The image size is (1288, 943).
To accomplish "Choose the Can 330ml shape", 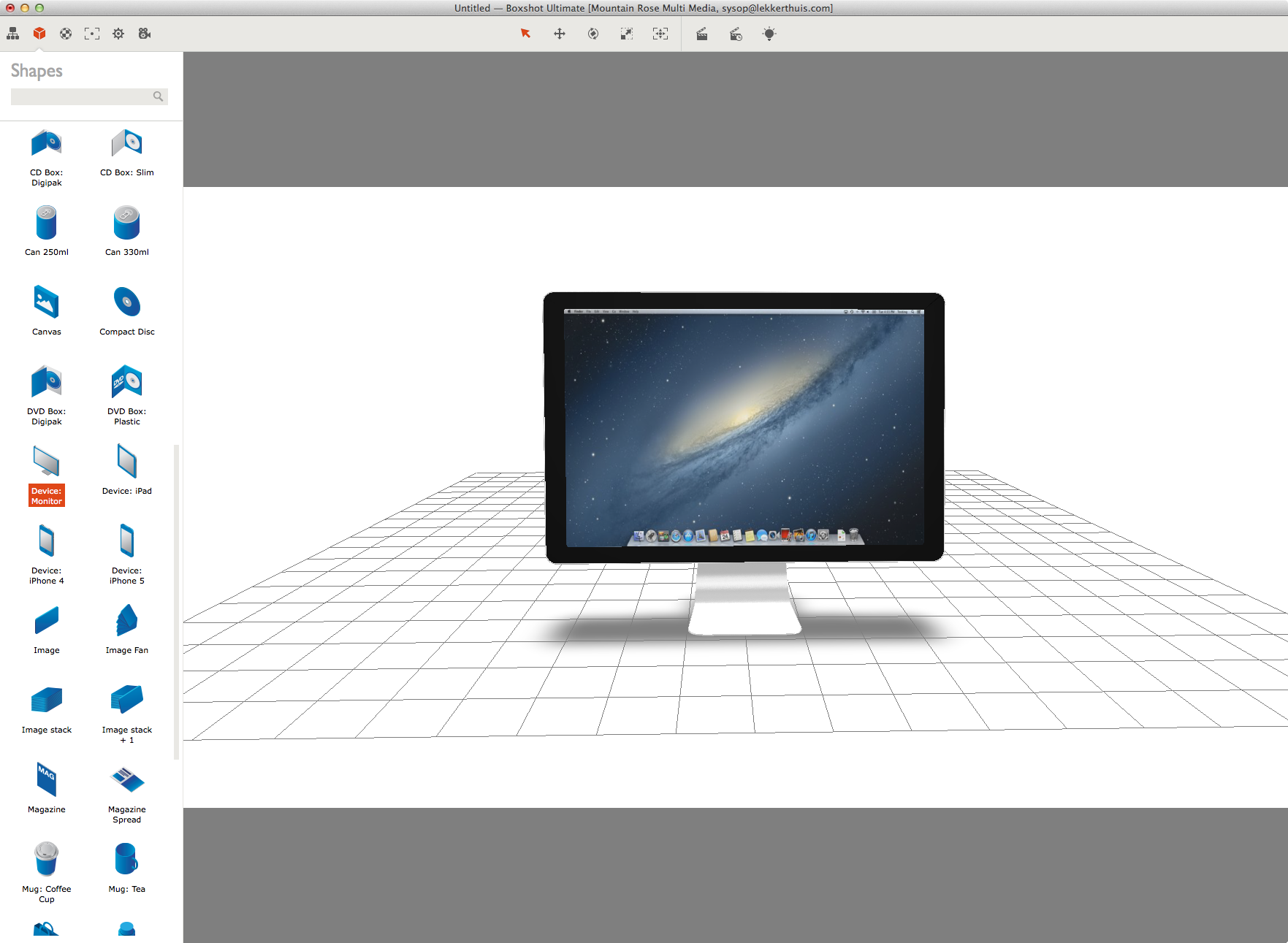I will click(127, 231).
